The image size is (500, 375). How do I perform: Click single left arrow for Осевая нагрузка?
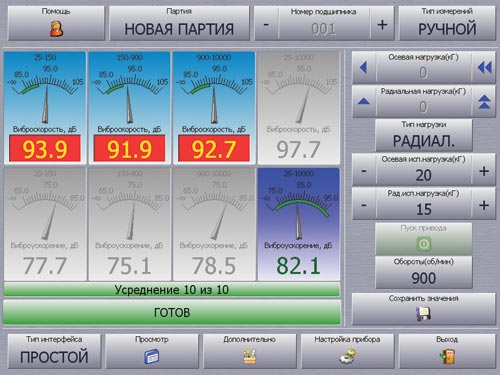click(x=364, y=68)
